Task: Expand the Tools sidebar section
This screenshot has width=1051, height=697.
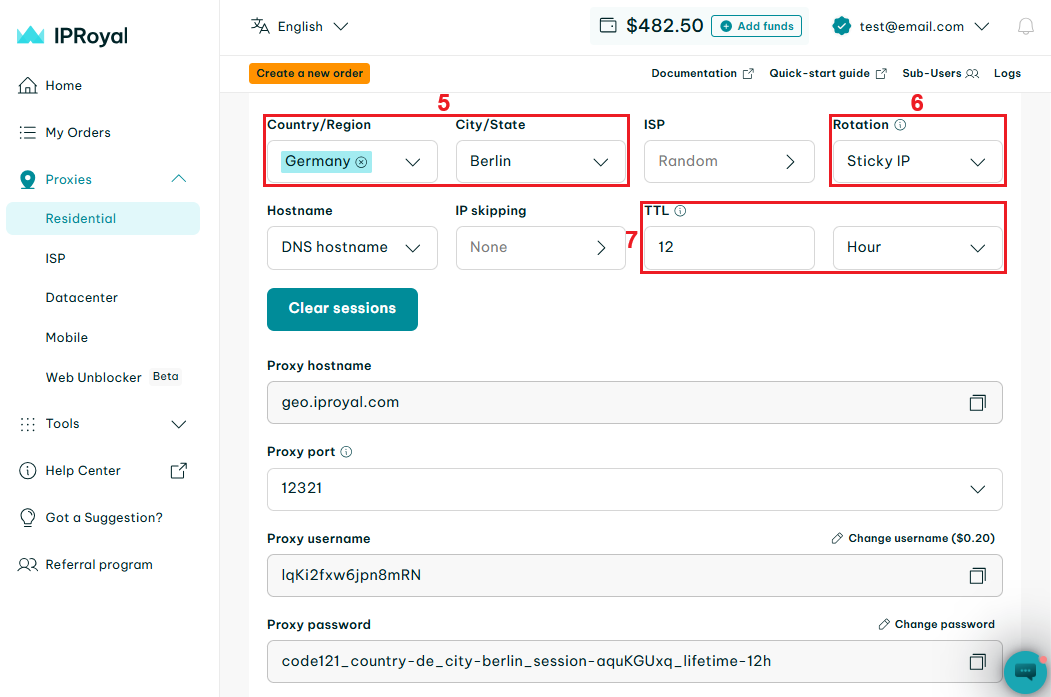Action: coord(178,424)
